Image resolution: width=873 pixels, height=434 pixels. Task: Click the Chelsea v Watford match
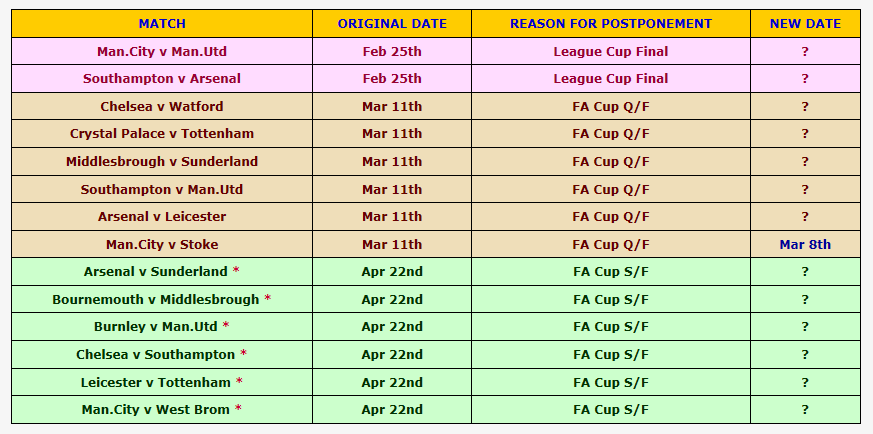pyautogui.click(x=161, y=106)
